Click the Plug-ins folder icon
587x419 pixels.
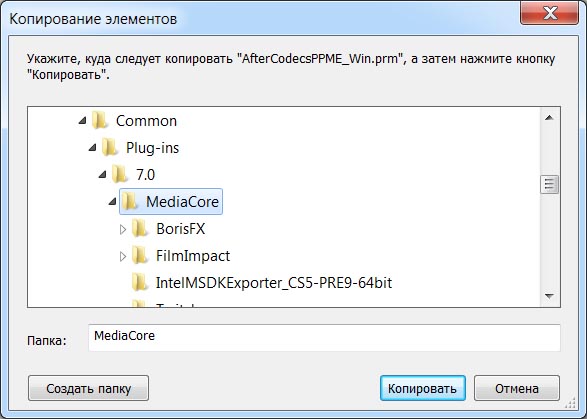110,148
